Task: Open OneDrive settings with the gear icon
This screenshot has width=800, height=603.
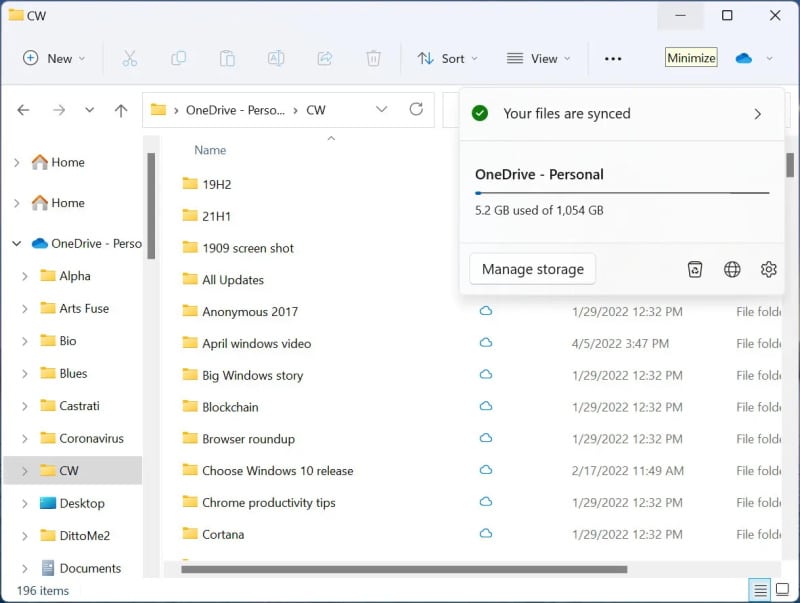Action: [x=768, y=269]
